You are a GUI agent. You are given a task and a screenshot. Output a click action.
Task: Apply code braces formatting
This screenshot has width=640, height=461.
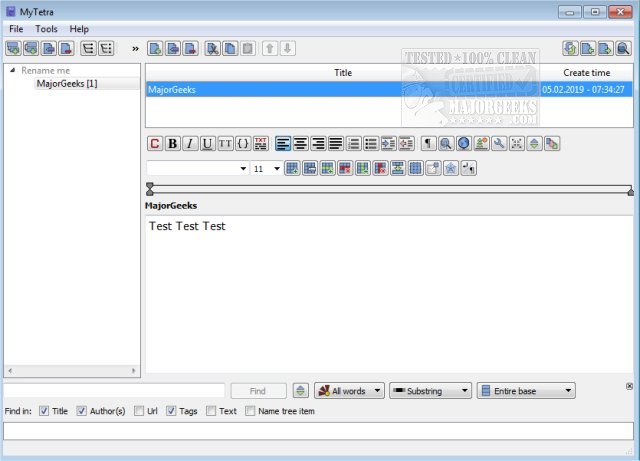click(243, 143)
